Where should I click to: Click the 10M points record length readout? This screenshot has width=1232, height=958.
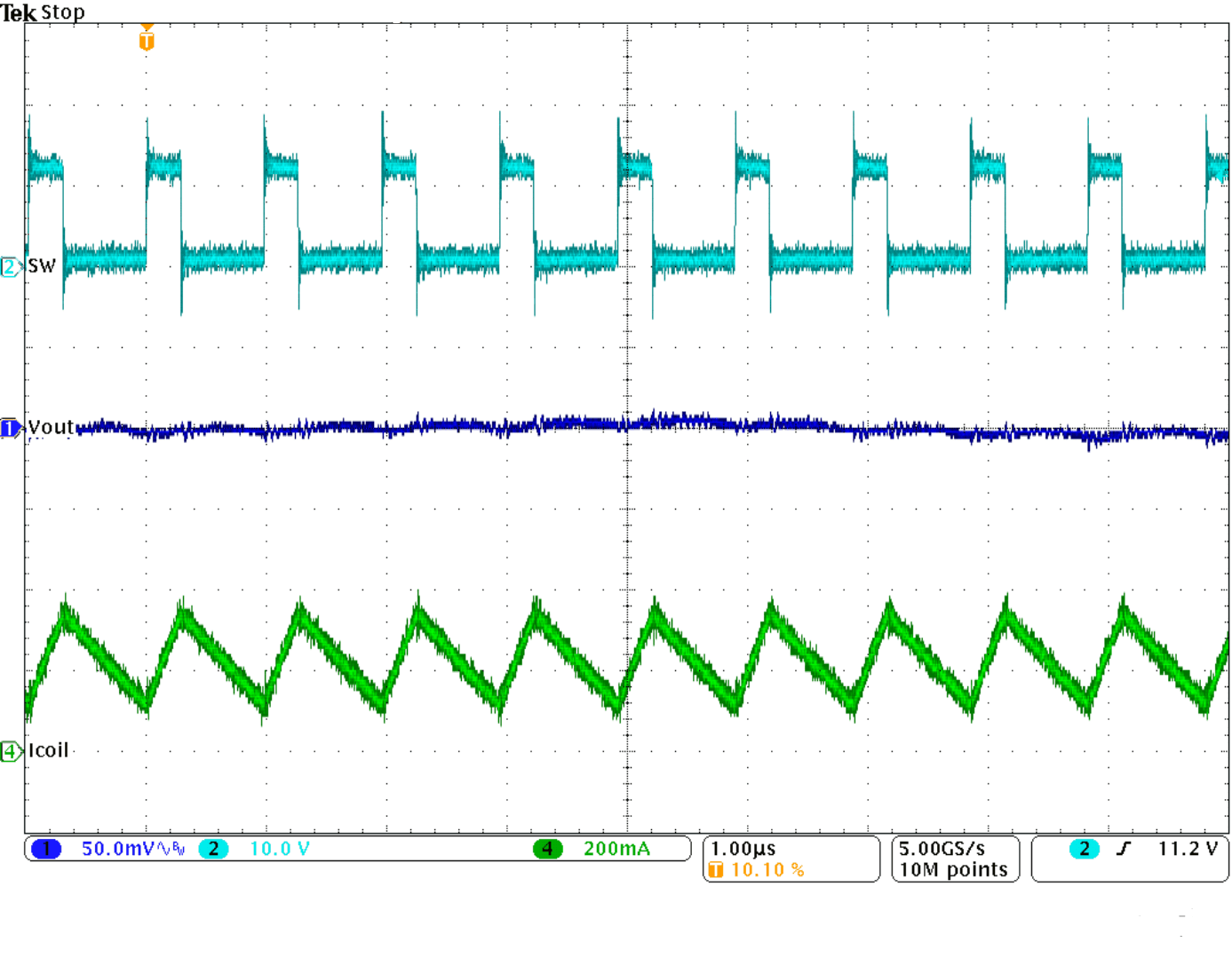pyautogui.click(x=953, y=870)
